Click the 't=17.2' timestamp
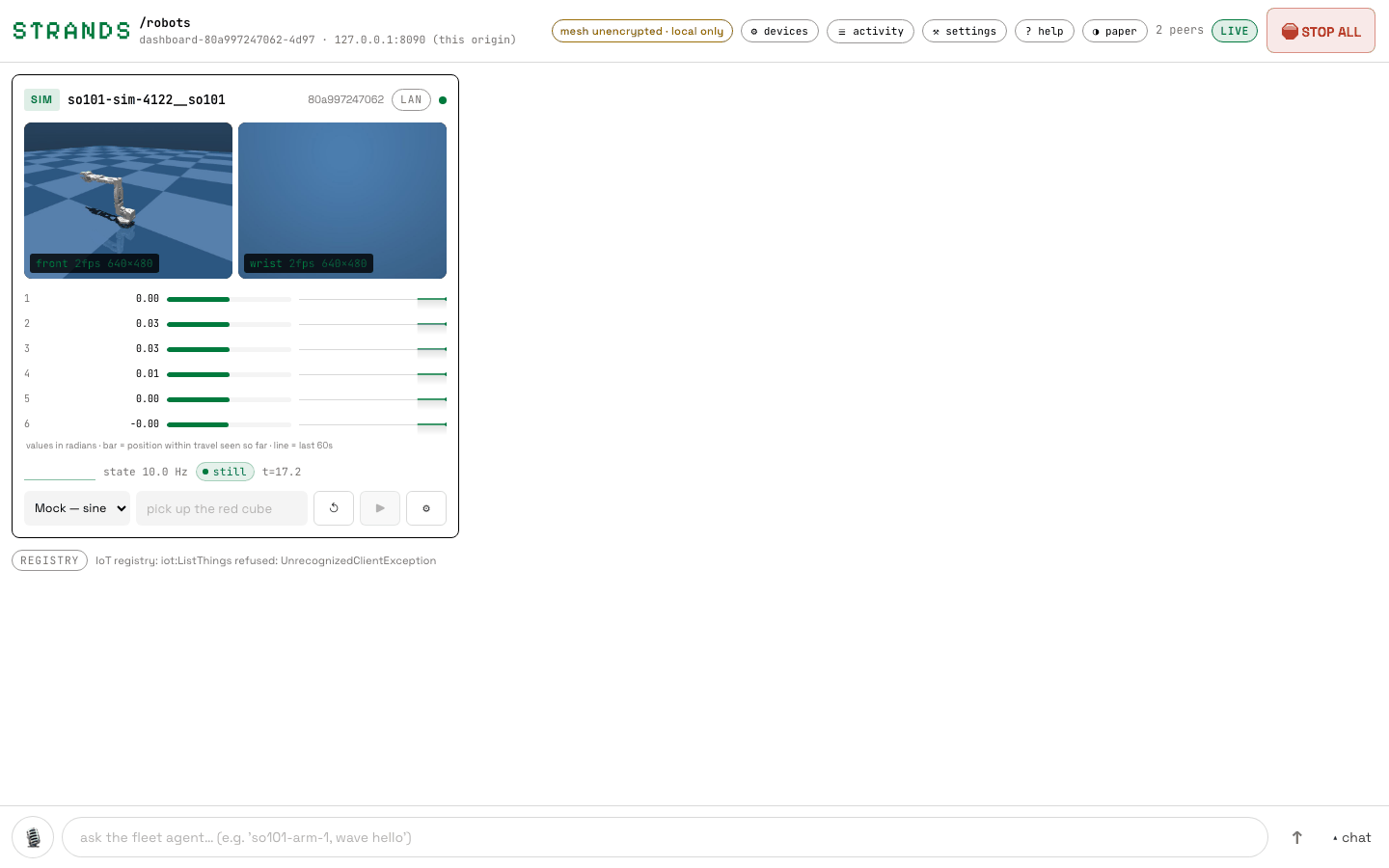Image resolution: width=1389 pixels, height=868 pixels. pyautogui.click(x=282, y=472)
